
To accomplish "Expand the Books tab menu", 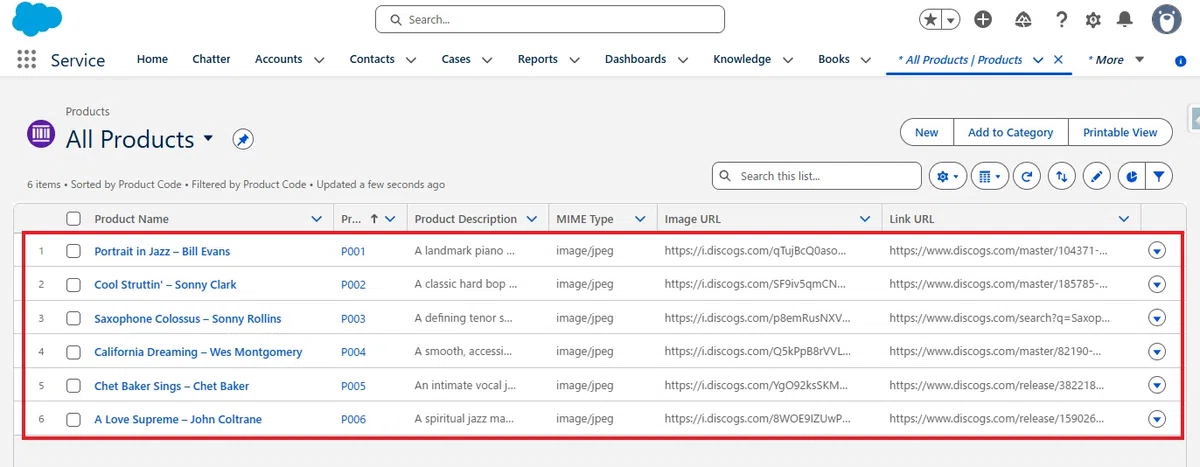I will (866, 60).
